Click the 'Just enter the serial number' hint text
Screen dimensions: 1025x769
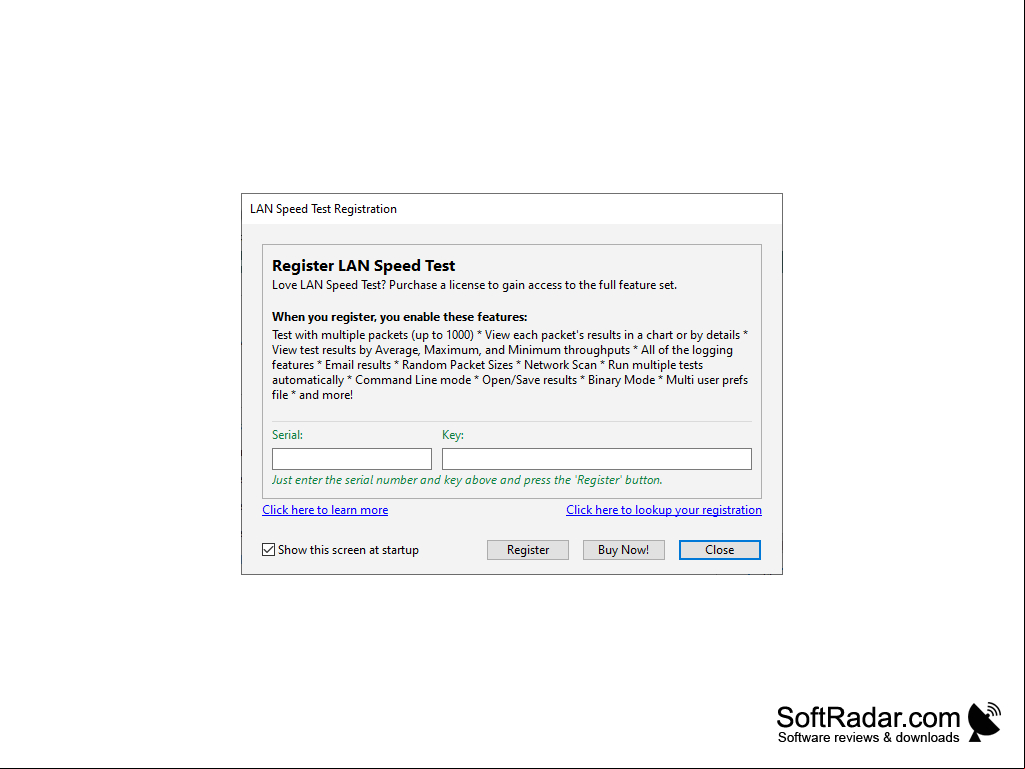(467, 480)
